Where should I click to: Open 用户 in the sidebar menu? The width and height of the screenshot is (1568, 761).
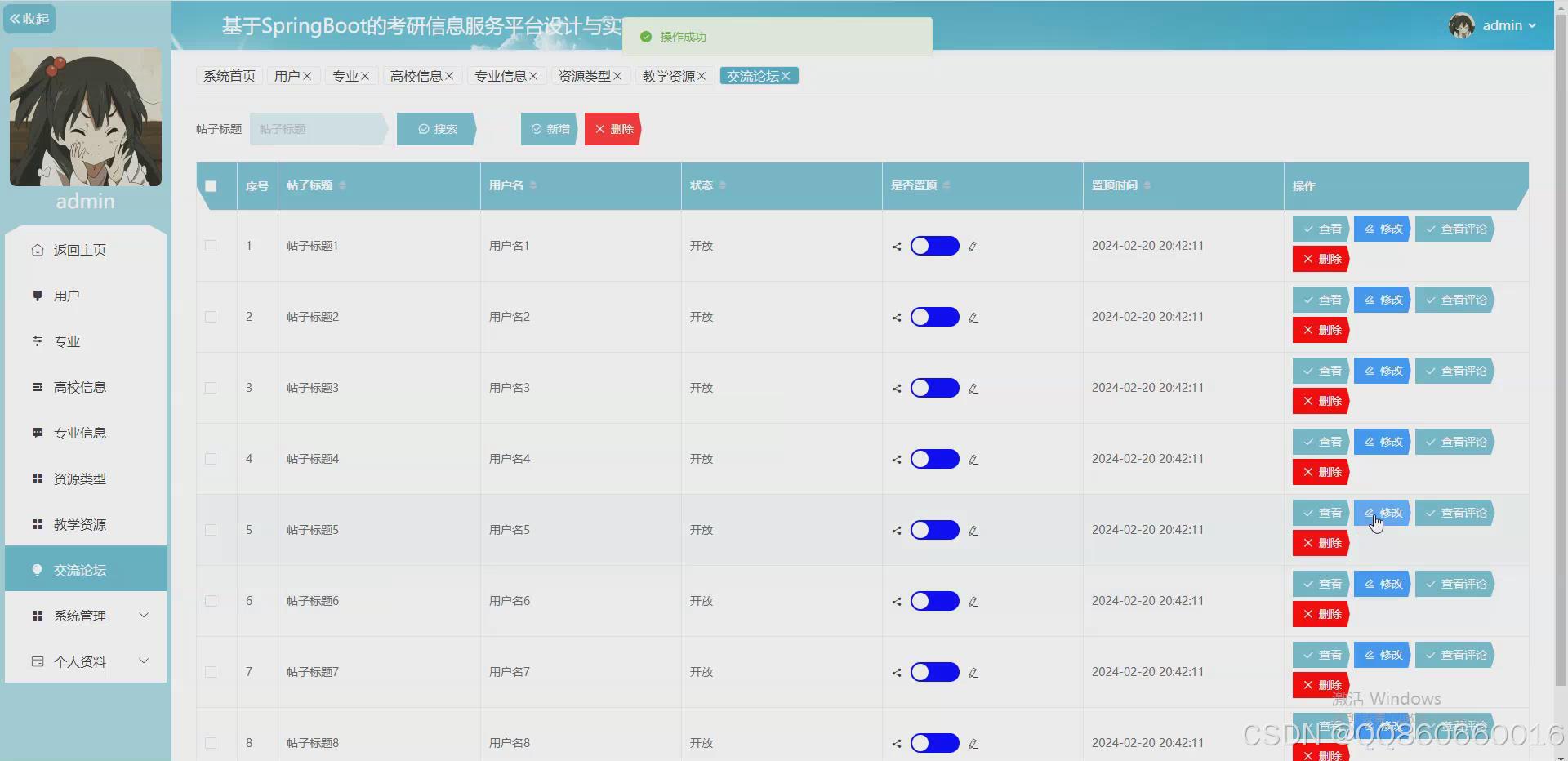(x=86, y=296)
